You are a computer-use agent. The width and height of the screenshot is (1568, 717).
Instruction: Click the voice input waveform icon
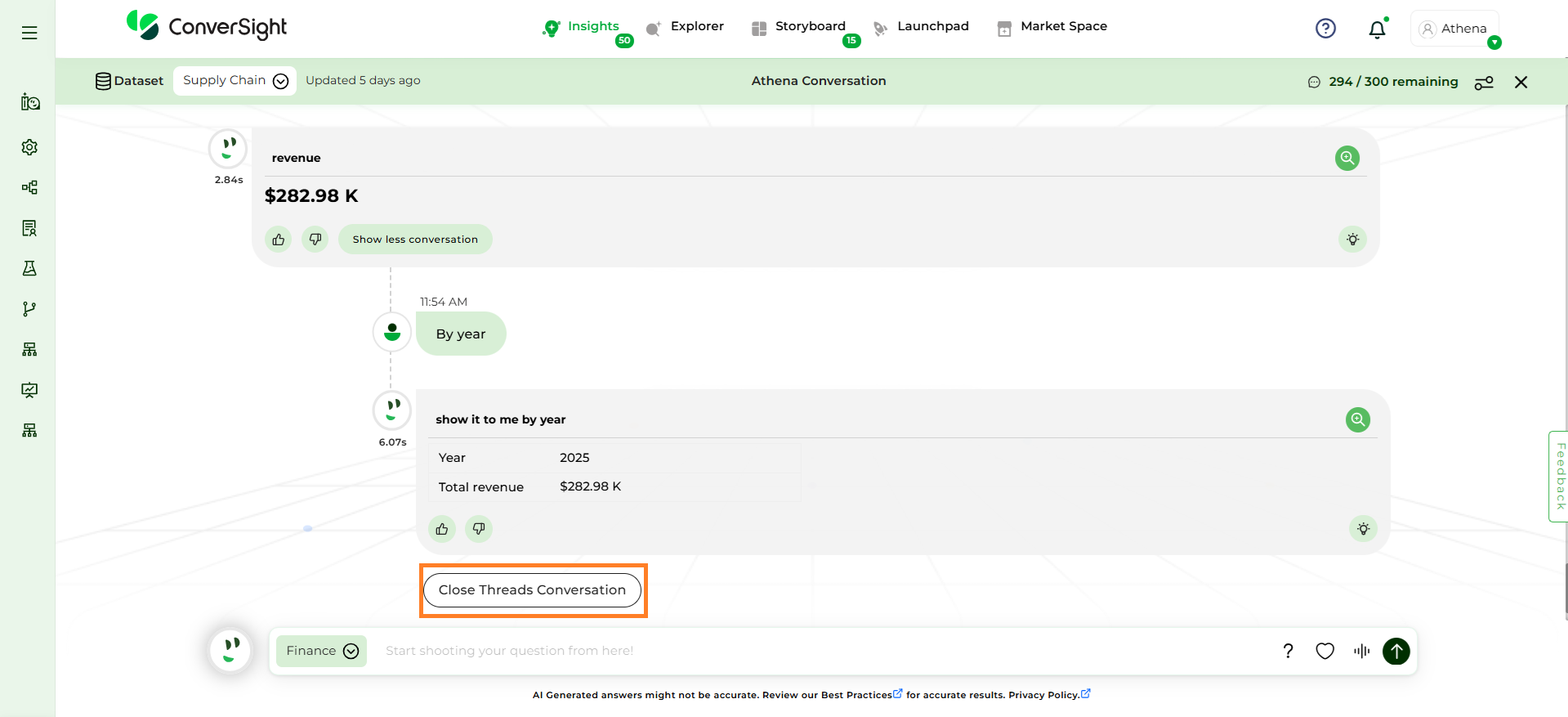(x=1361, y=651)
